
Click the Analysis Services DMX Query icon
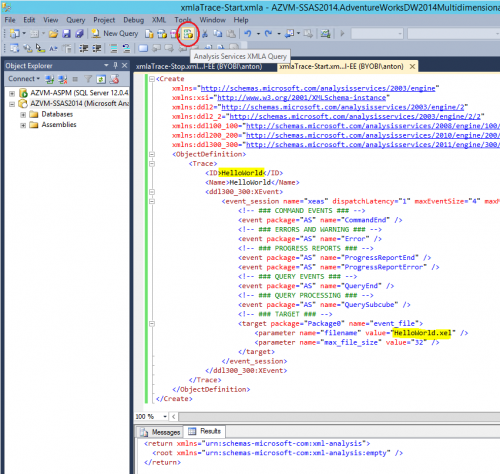pyautogui.click(x=175, y=34)
